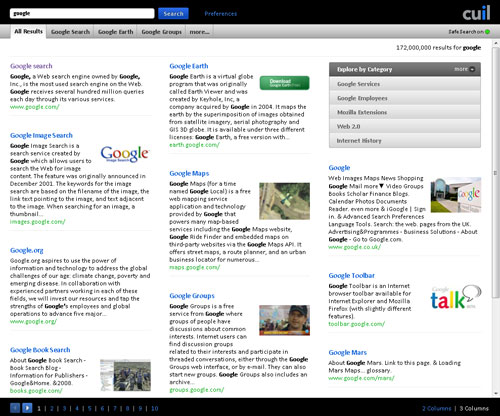Open the Google Toolbar result title
The image size is (500, 416).
[x=352, y=275]
